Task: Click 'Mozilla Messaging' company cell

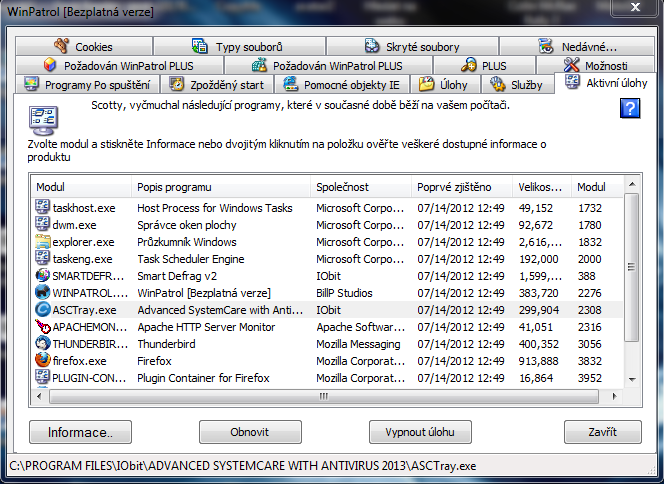Action: point(358,344)
